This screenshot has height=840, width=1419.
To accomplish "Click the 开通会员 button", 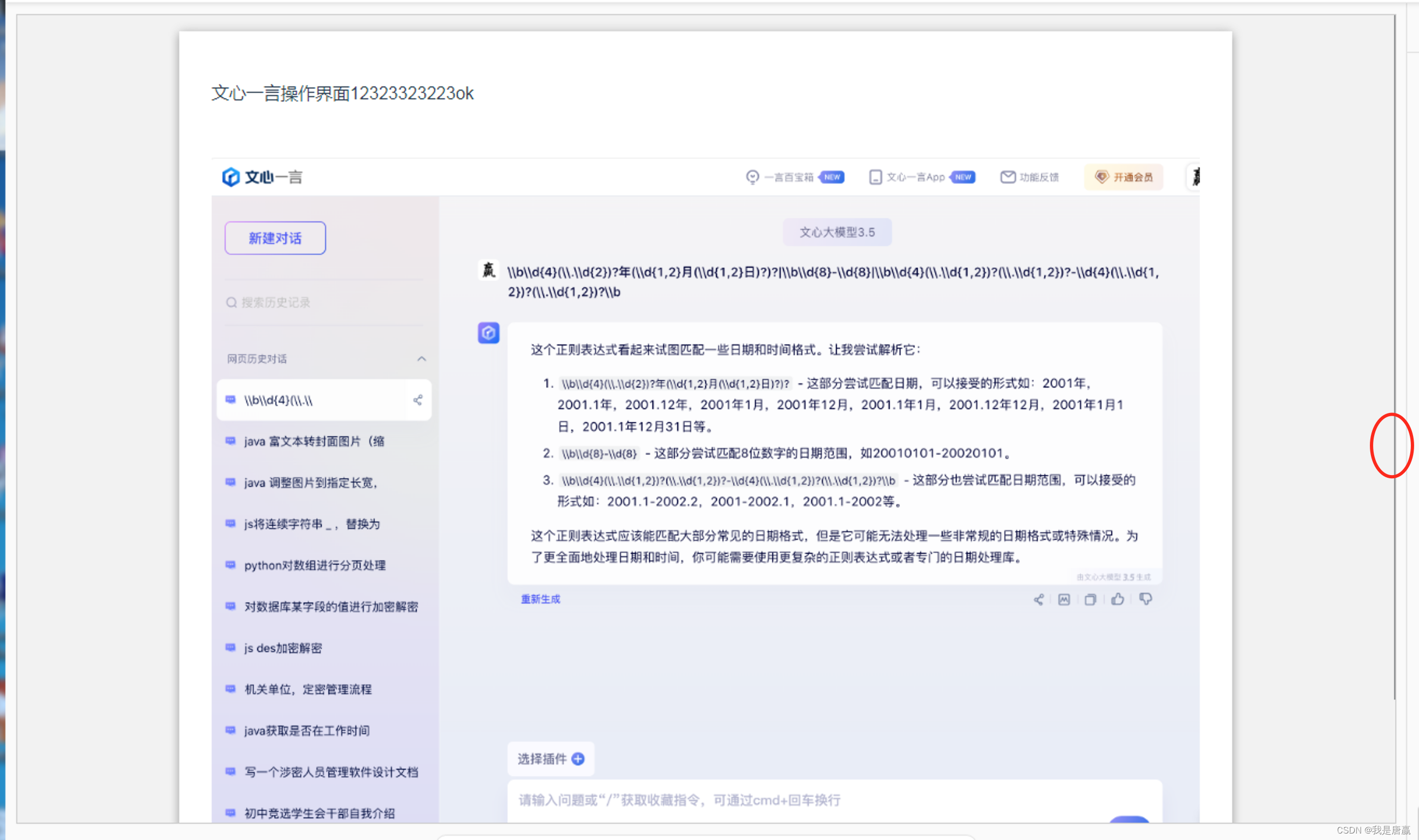I will click(x=1124, y=177).
